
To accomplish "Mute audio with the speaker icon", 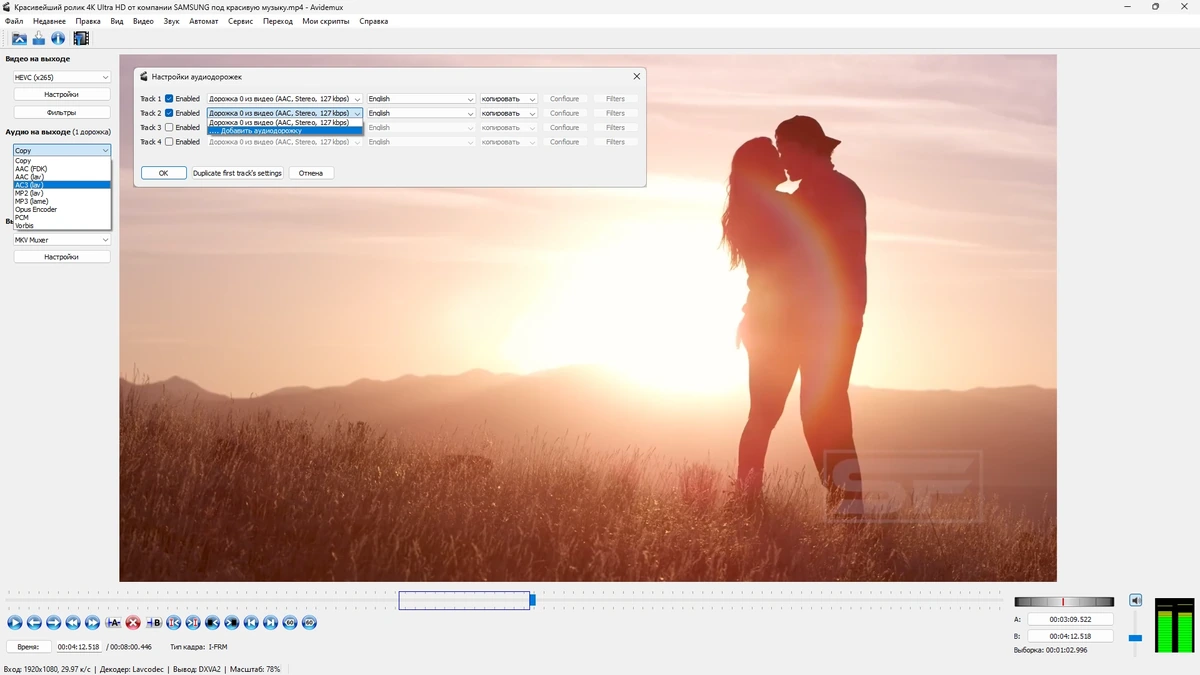I will pyautogui.click(x=1135, y=600).
